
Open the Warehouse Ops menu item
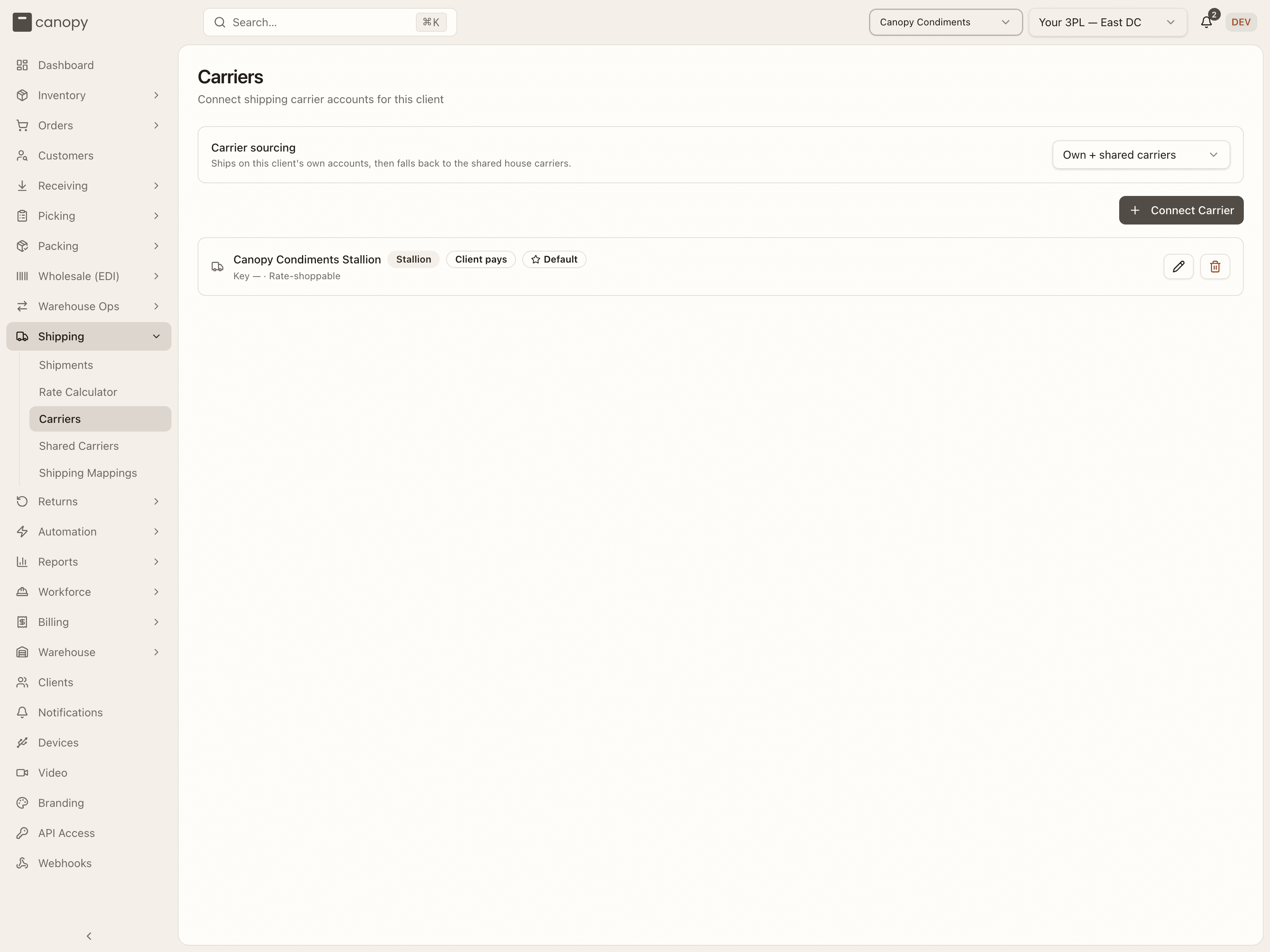(x=89, y=307)
